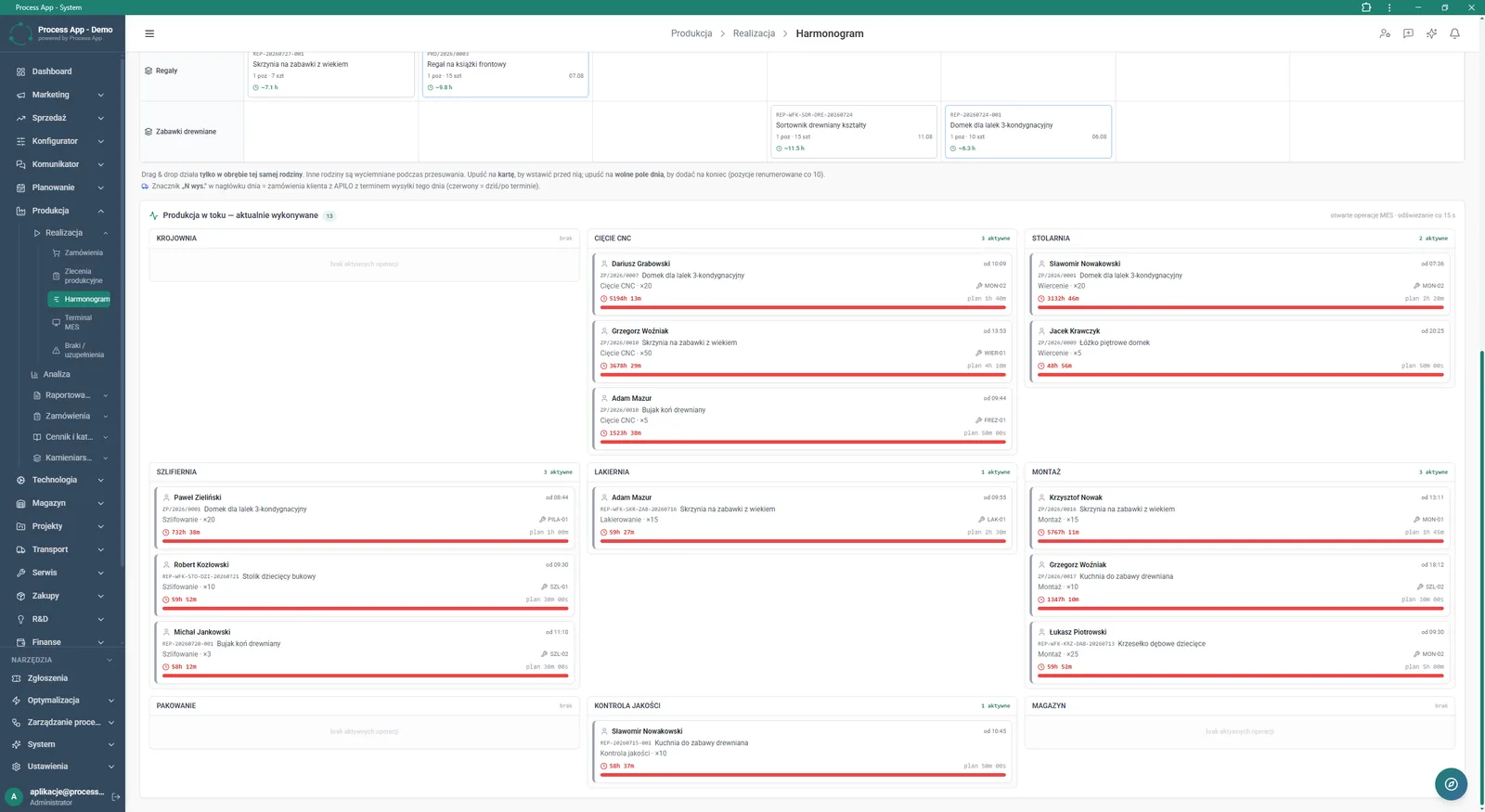Click the Regały family stack icon
The width and height of the screenshot is (1485, 812).
[x=148, y=71]
